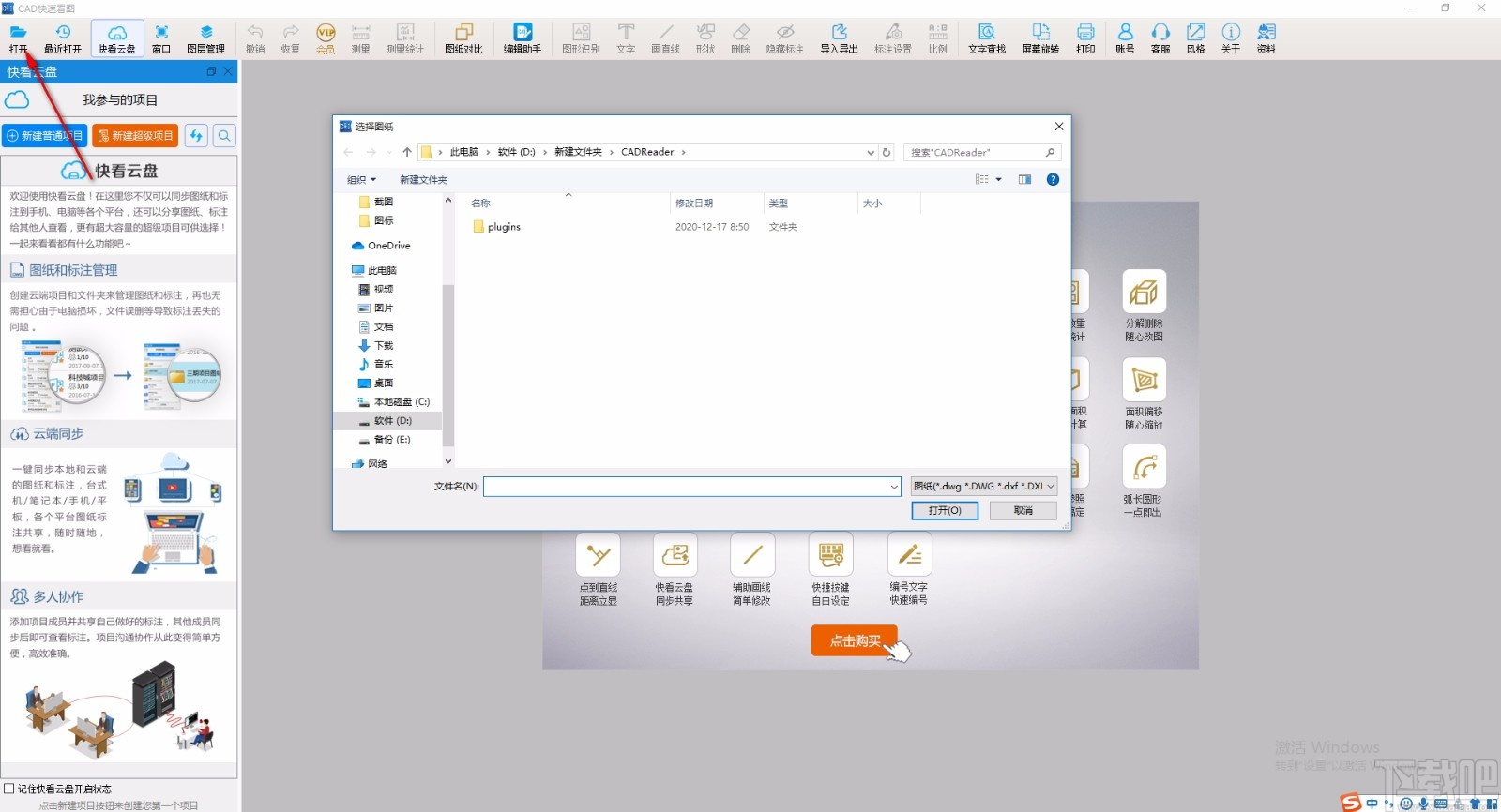Click the 恢复 redo arrow
Screen dimensions: 1501x812
290,38
